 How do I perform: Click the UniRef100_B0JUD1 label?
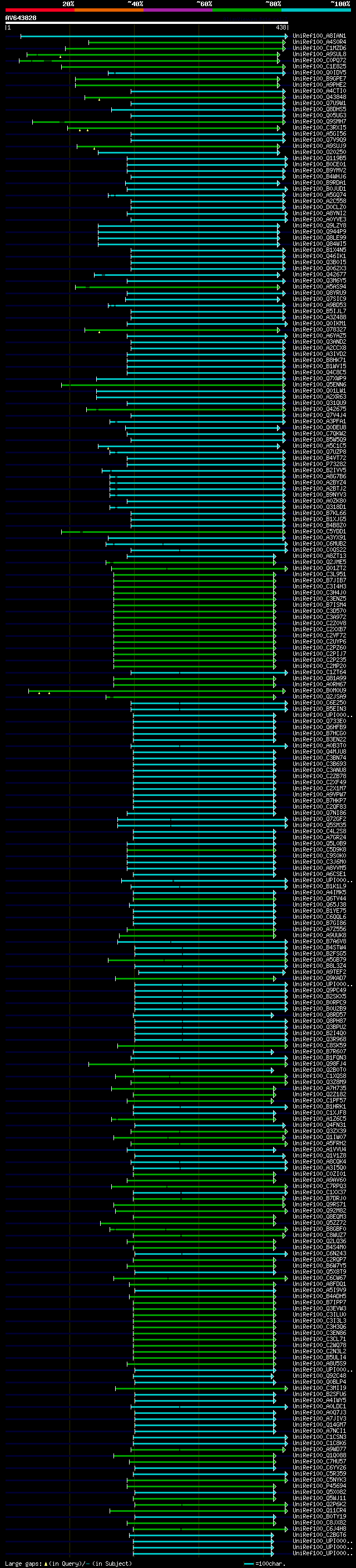pyautogui.click(x=319, y=189)
